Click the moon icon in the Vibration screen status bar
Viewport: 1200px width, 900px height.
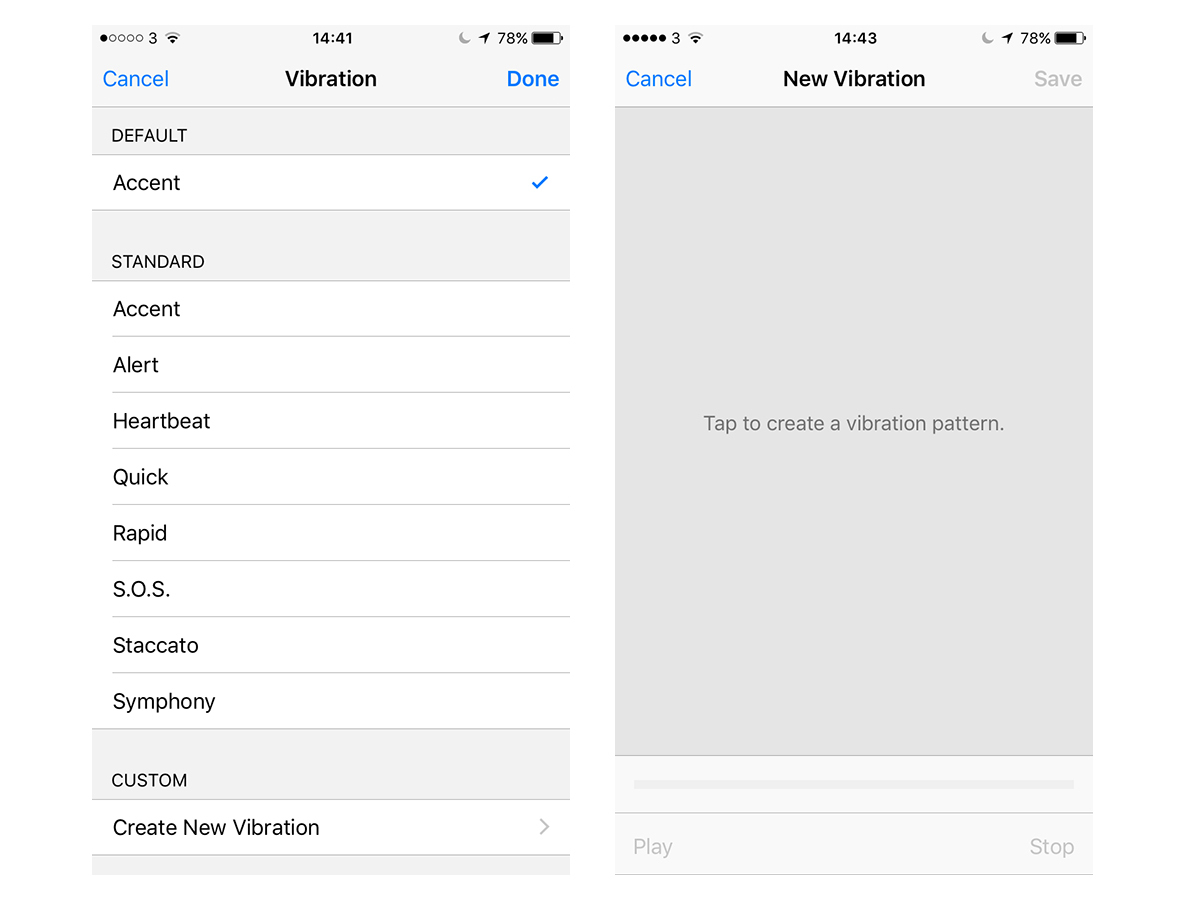[465, 38]
